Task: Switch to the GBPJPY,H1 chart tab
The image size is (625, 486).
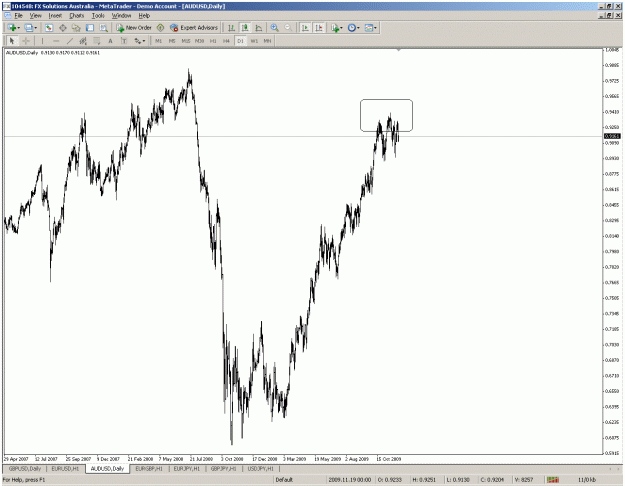Action: (x=223, y=468)
